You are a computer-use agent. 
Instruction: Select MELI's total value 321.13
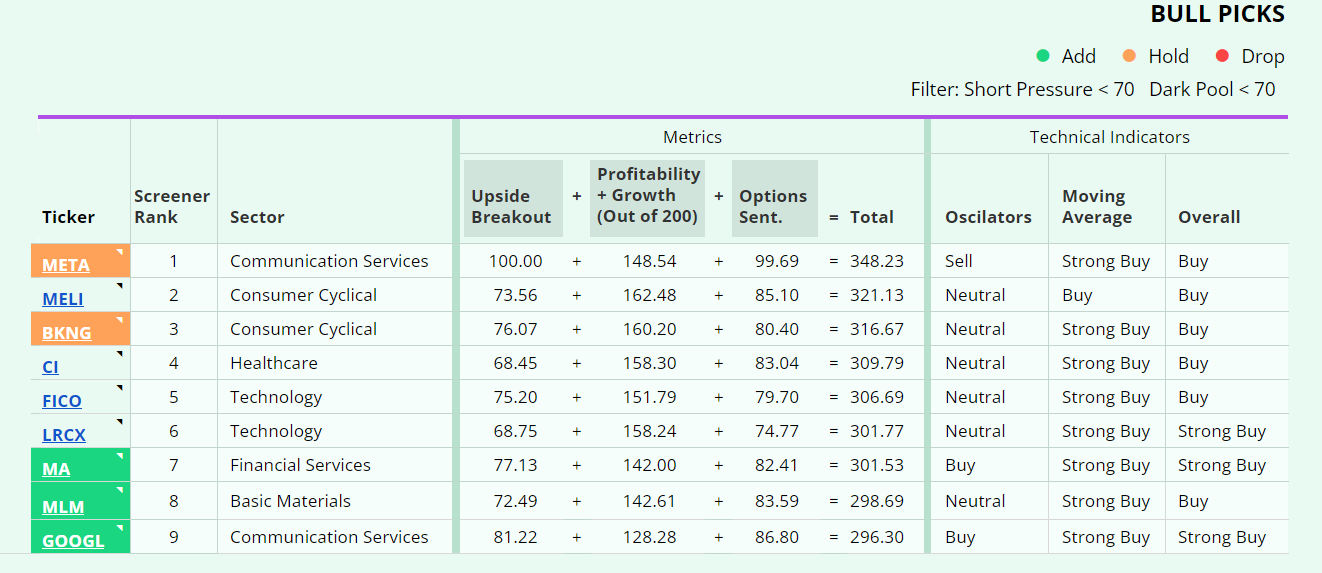877,295
